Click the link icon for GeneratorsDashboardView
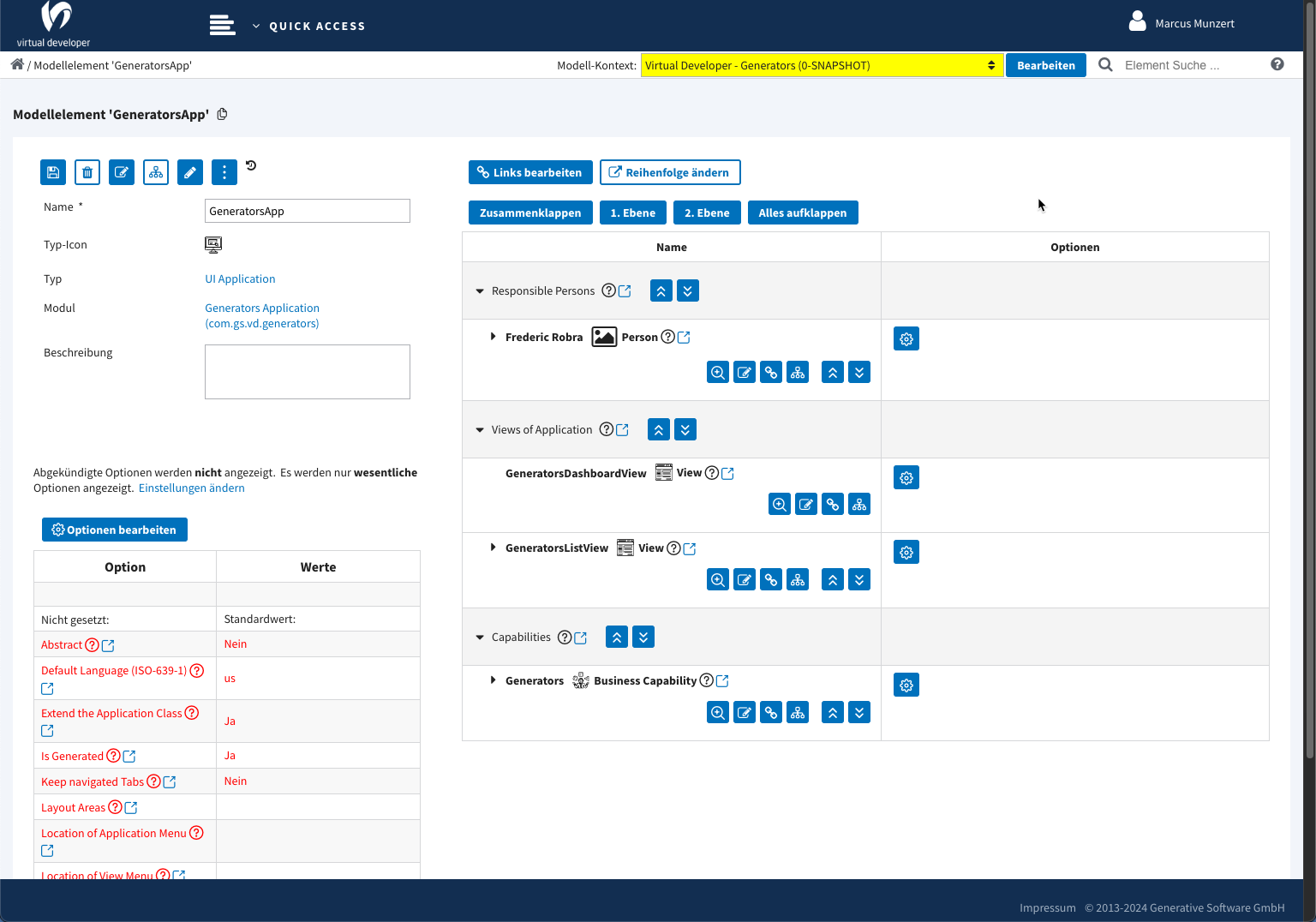This screenshot has width=1316, height=922. 833,504
